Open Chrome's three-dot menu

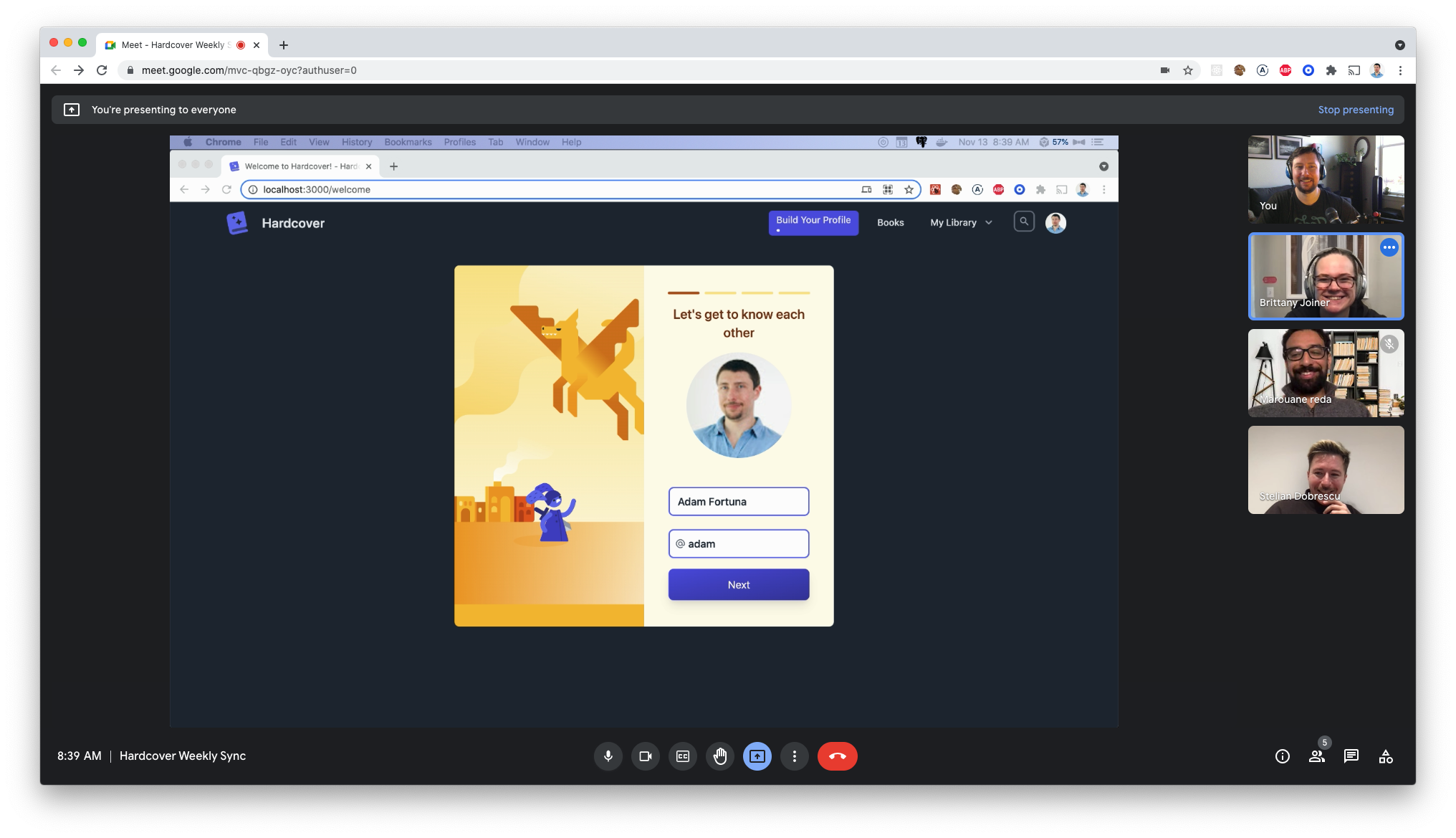pyautogui.click(x=1400, y=70)
